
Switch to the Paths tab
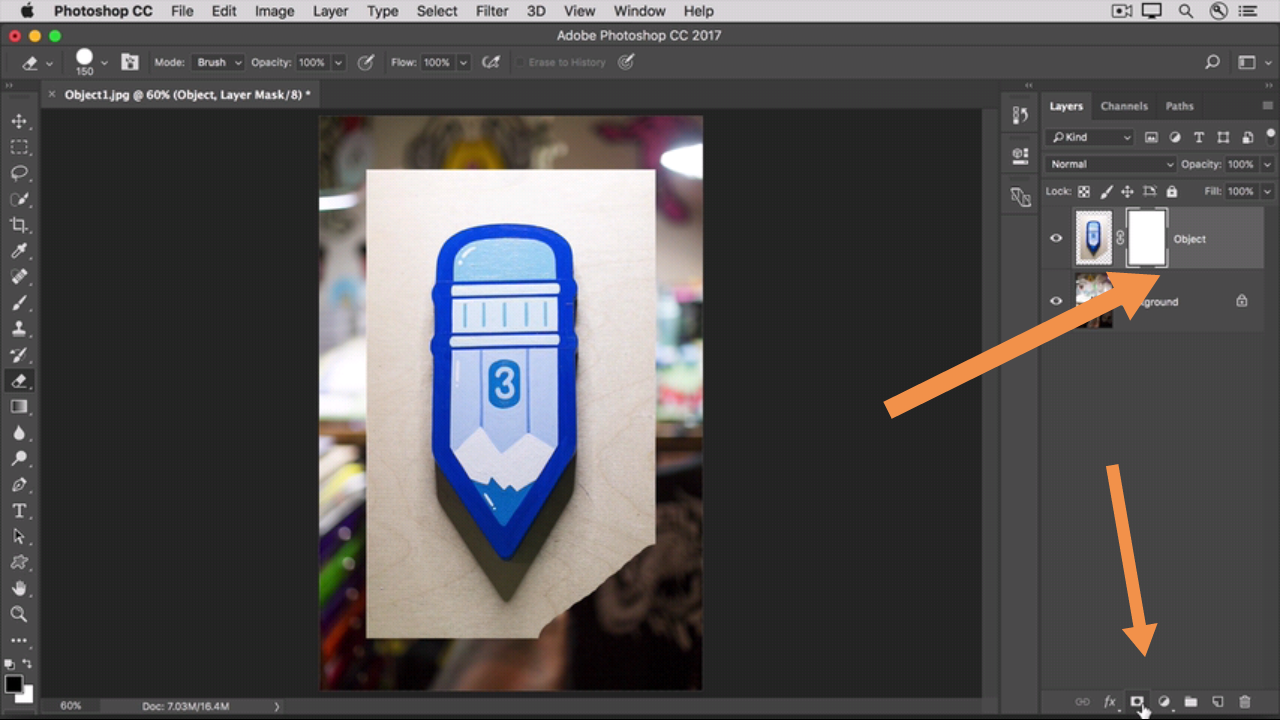point(1179,106)
